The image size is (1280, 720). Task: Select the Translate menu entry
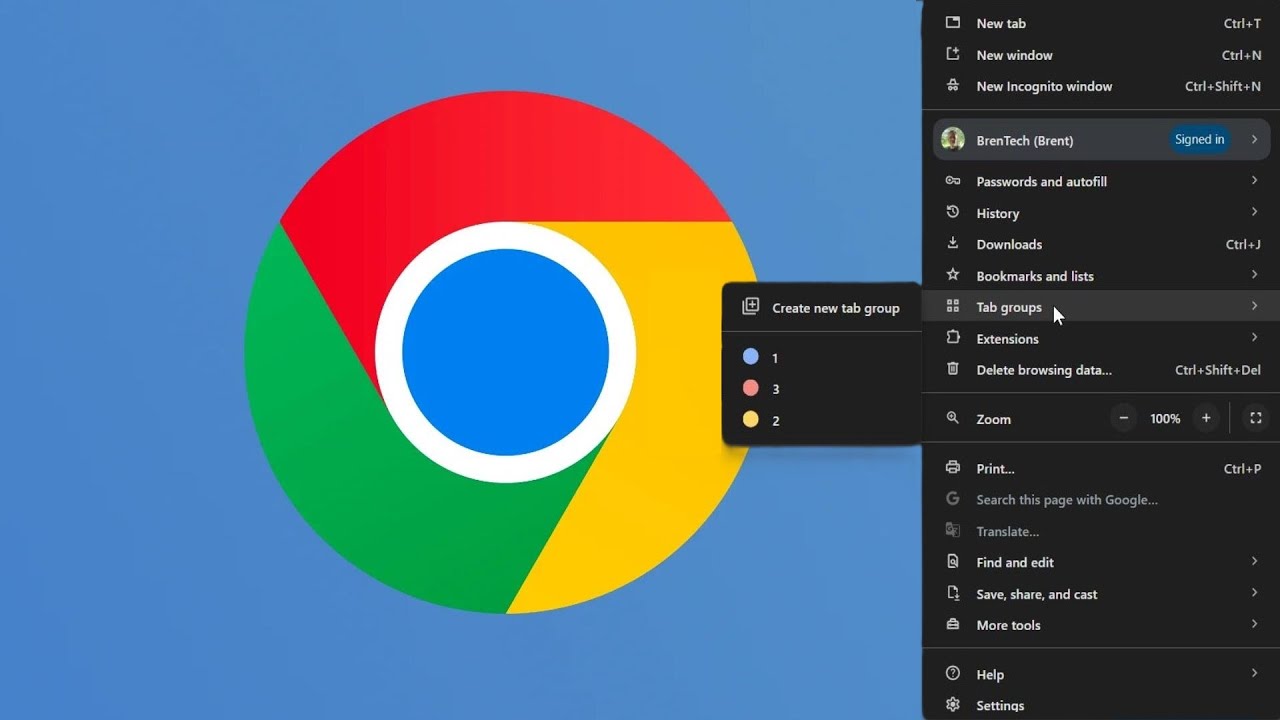1101,531
